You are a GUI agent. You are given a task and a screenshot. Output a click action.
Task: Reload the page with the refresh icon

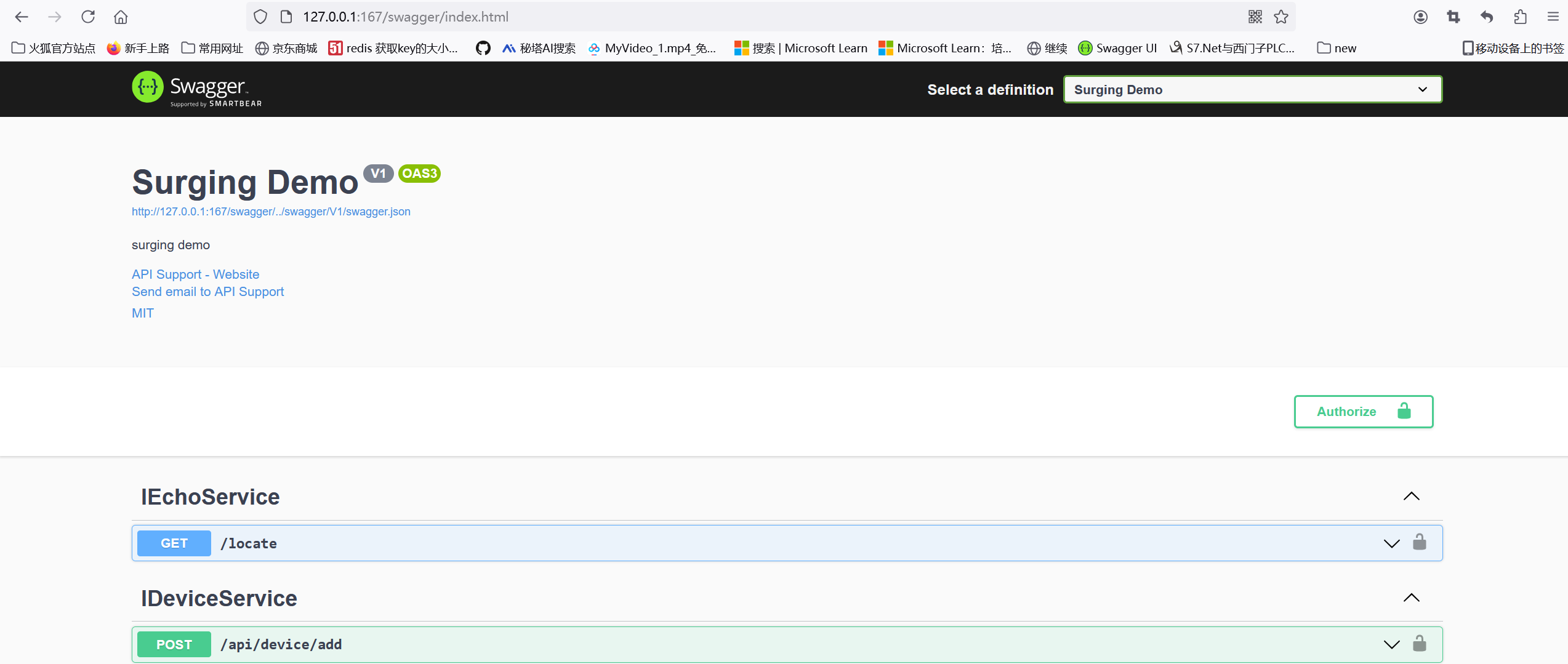88,17
